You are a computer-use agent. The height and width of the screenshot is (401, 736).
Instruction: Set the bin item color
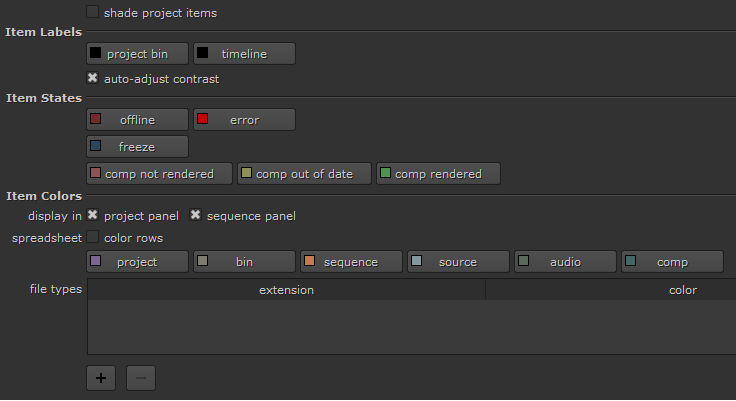(x=244, y=262)
